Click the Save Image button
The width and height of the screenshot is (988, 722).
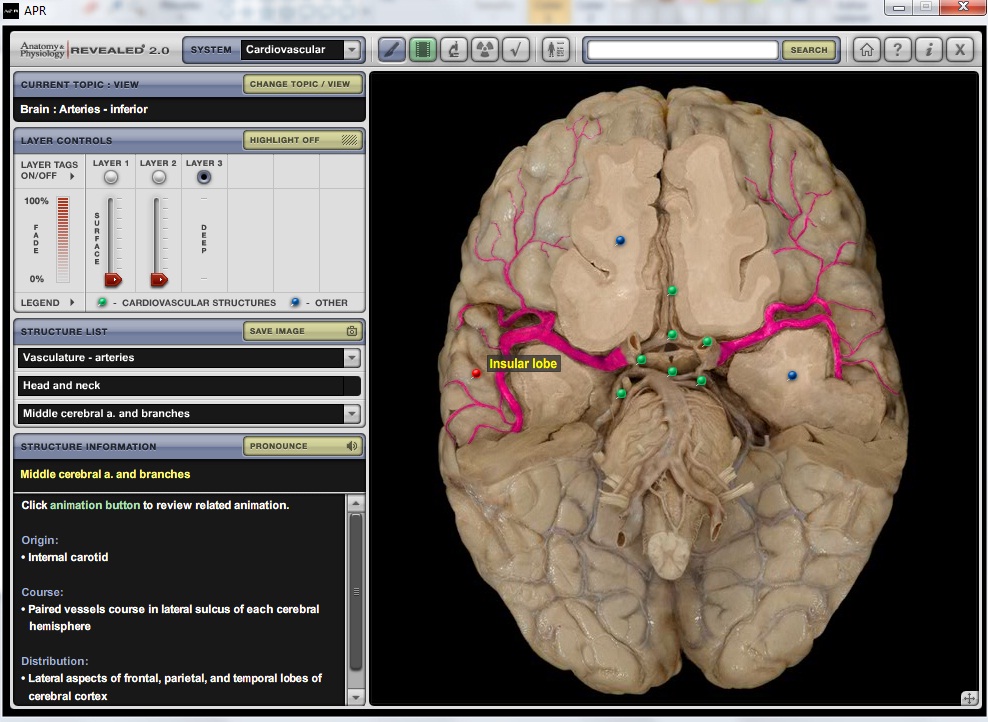click(303, 331)
